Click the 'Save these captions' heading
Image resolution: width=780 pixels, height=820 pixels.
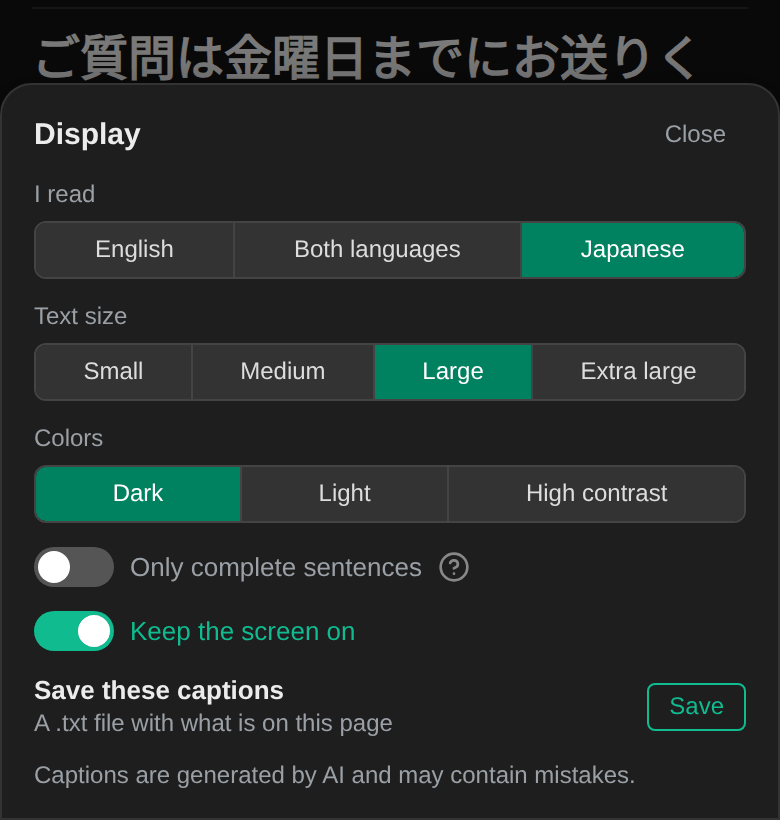pyautogui.click(x=159, y=691)
